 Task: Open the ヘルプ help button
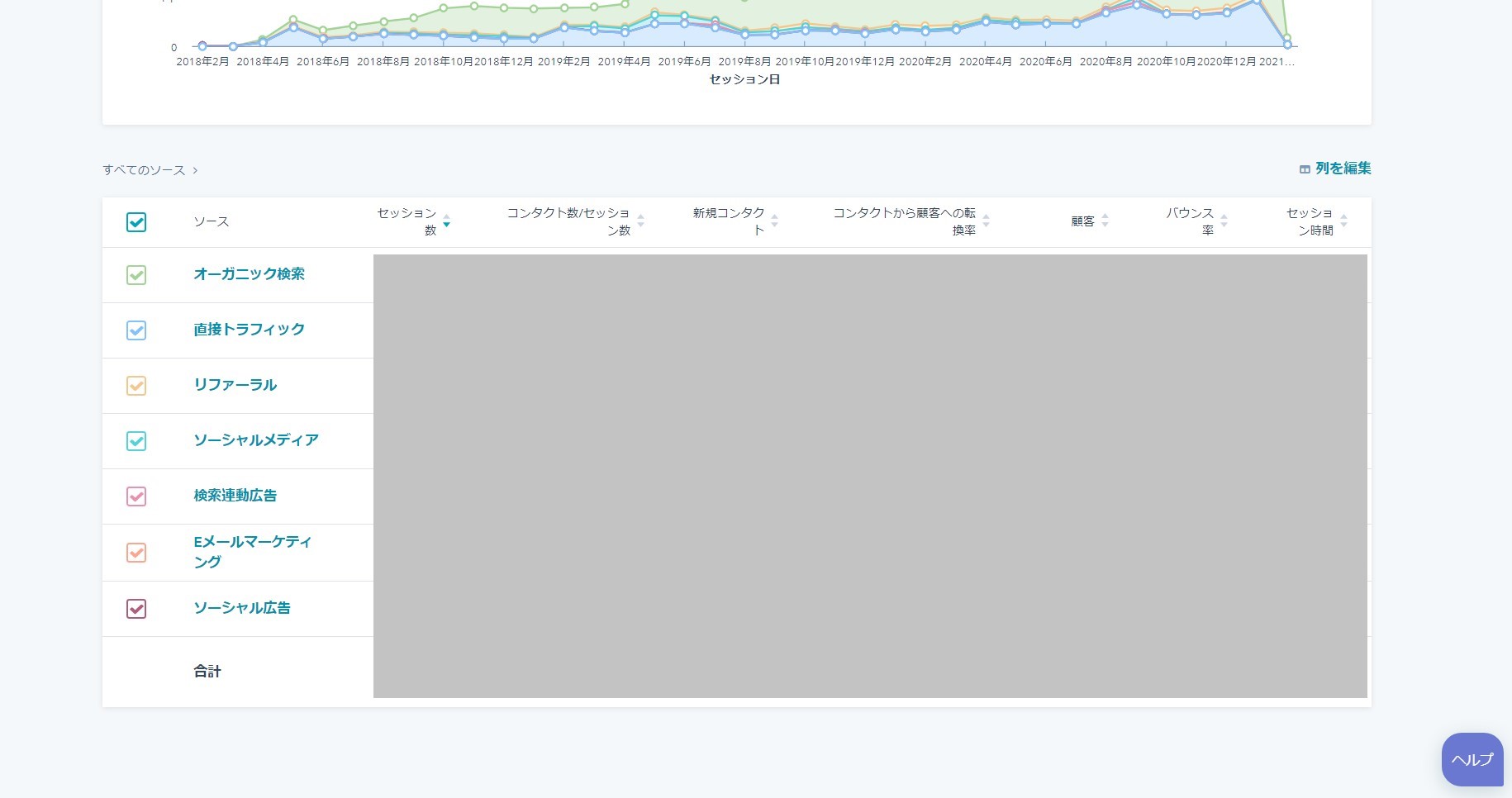click(x=1472, y=760)
